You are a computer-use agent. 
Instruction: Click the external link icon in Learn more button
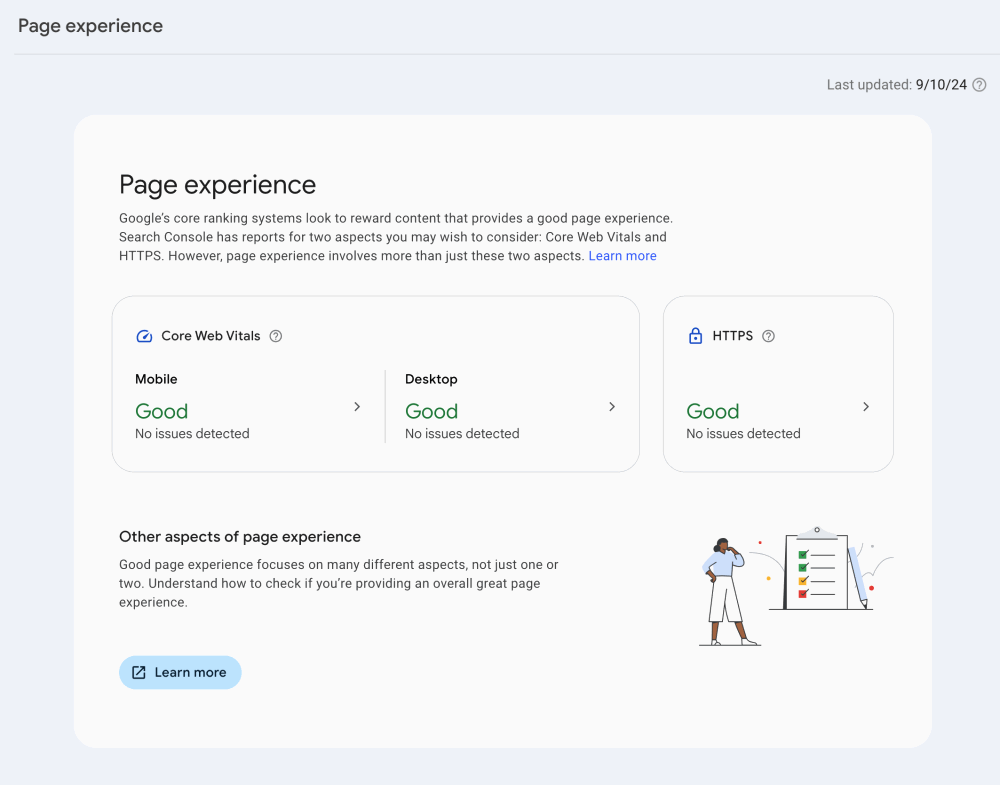(138, 672)
